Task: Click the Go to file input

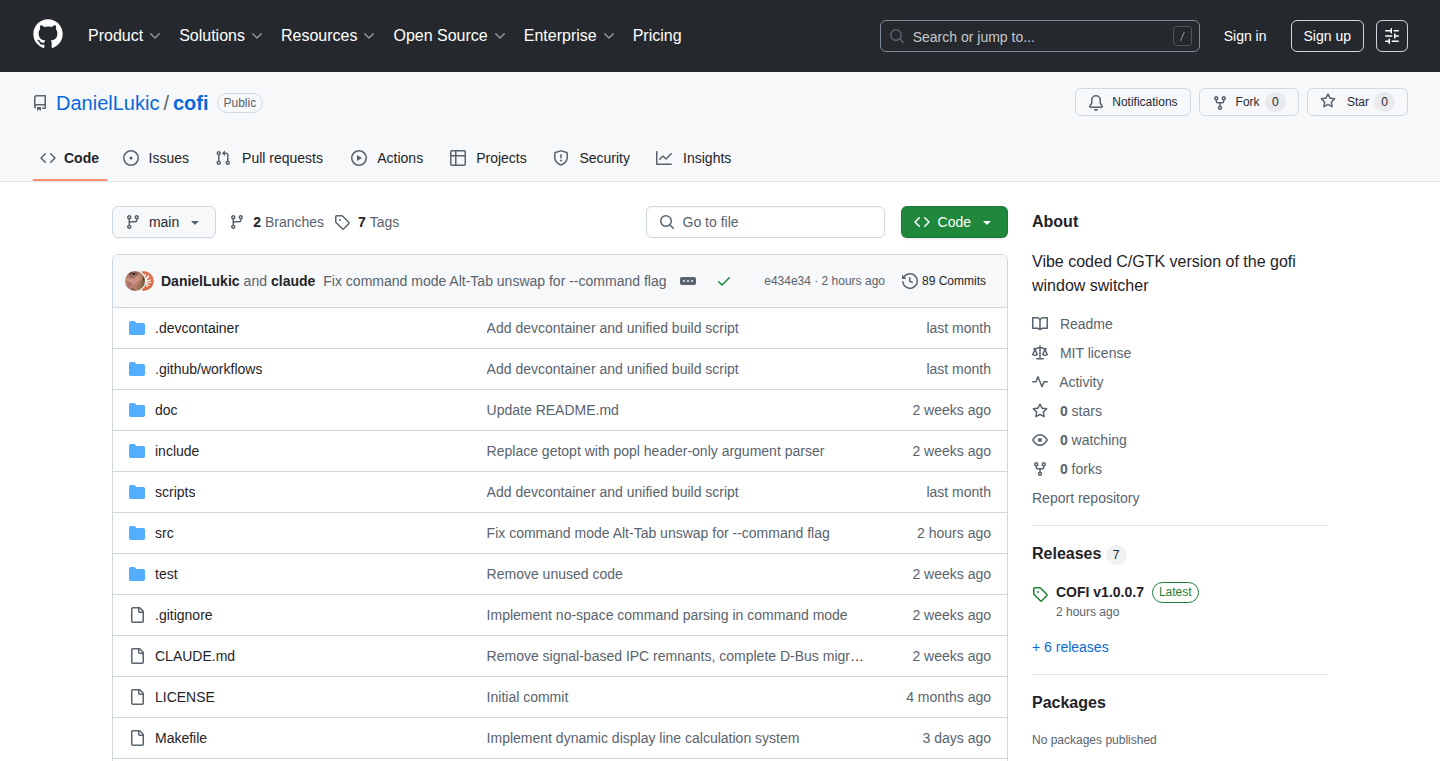Action: click(x=765, y=222)
